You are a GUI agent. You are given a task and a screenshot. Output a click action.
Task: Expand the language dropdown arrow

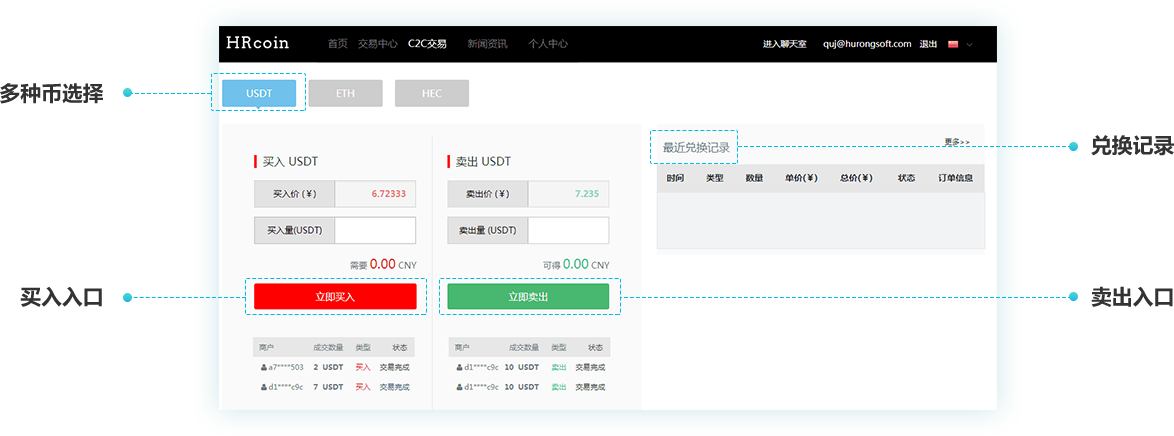(969, 45)
